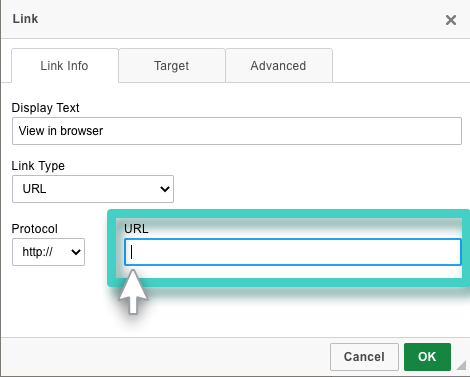Open the Advanced tab
This screenshot has width=470, height=377.
click(x=279, y=65)
